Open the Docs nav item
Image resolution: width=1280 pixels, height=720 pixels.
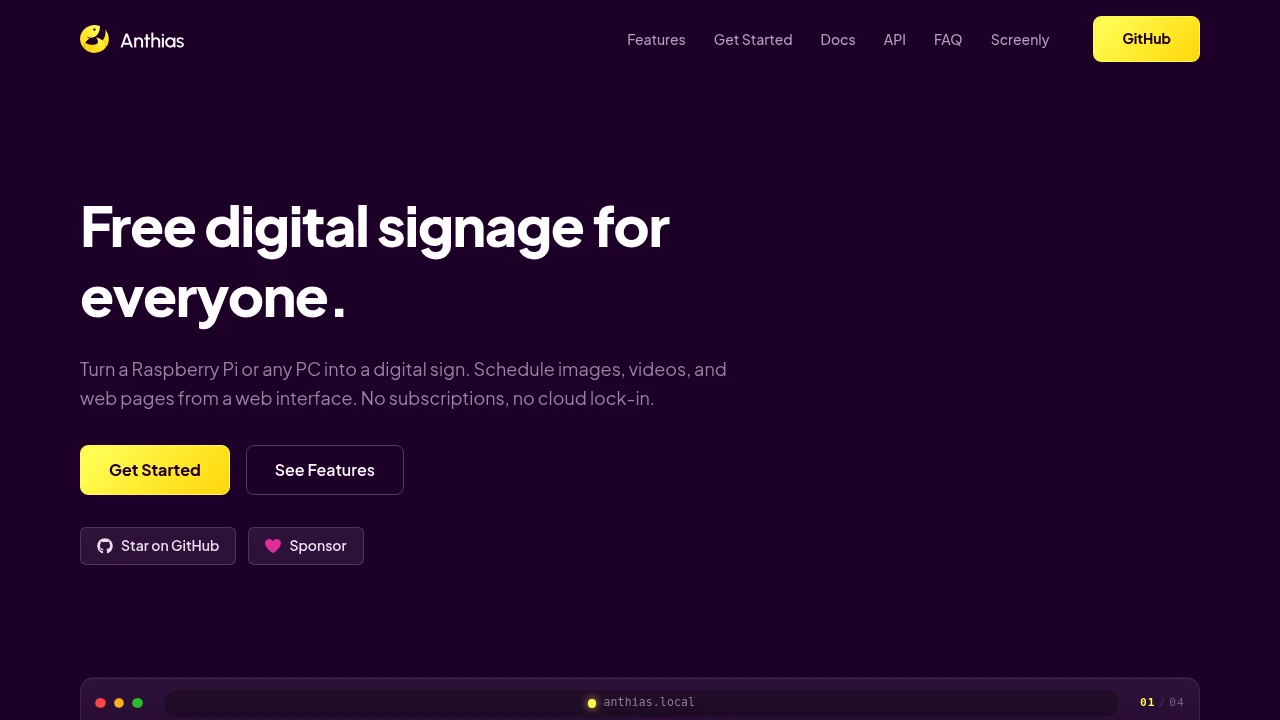click(838, 40)
